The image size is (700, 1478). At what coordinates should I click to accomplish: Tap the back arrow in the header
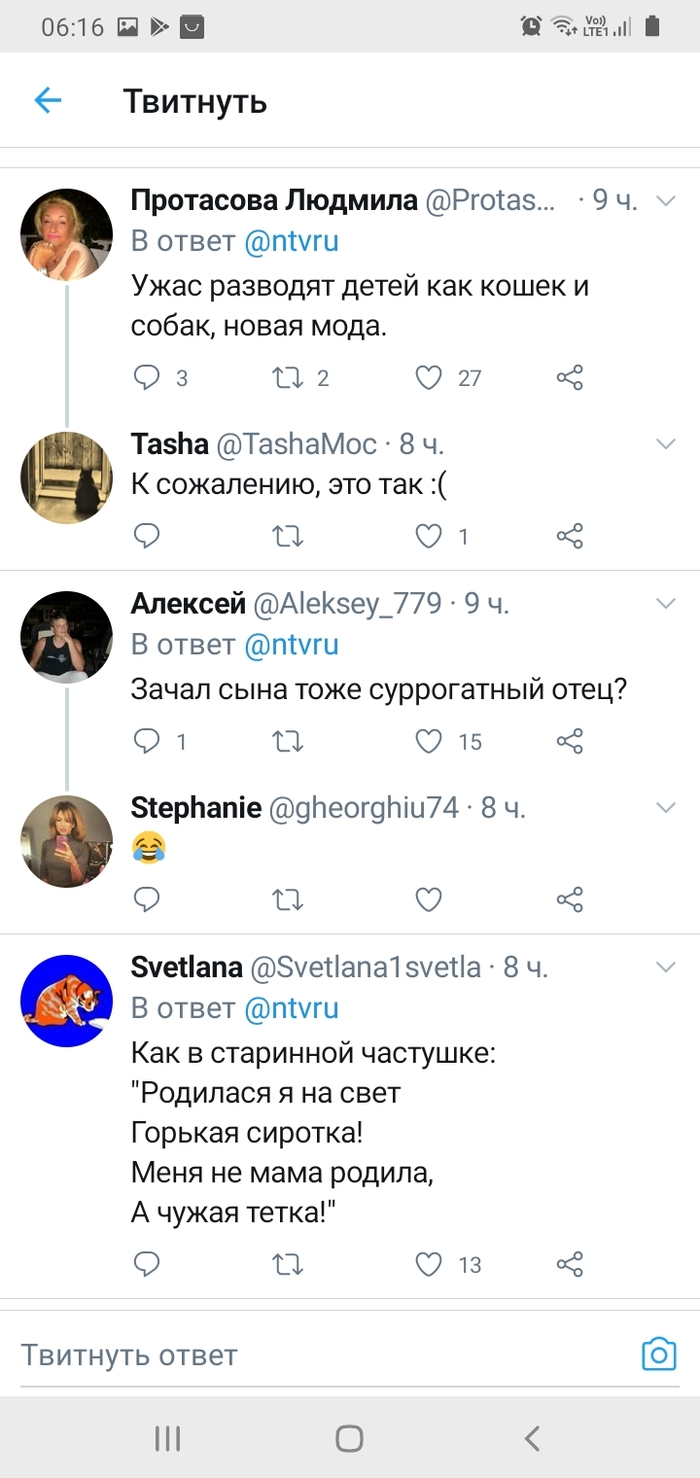48,100
